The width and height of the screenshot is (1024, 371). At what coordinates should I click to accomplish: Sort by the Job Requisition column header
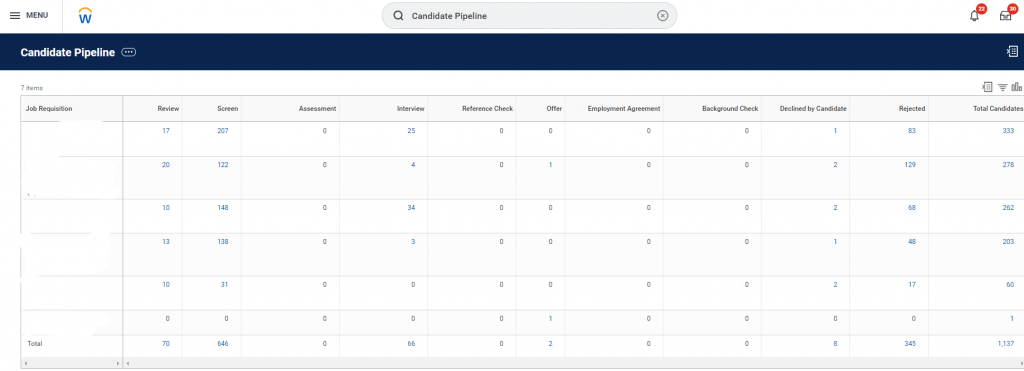click(x=72, y=108)
